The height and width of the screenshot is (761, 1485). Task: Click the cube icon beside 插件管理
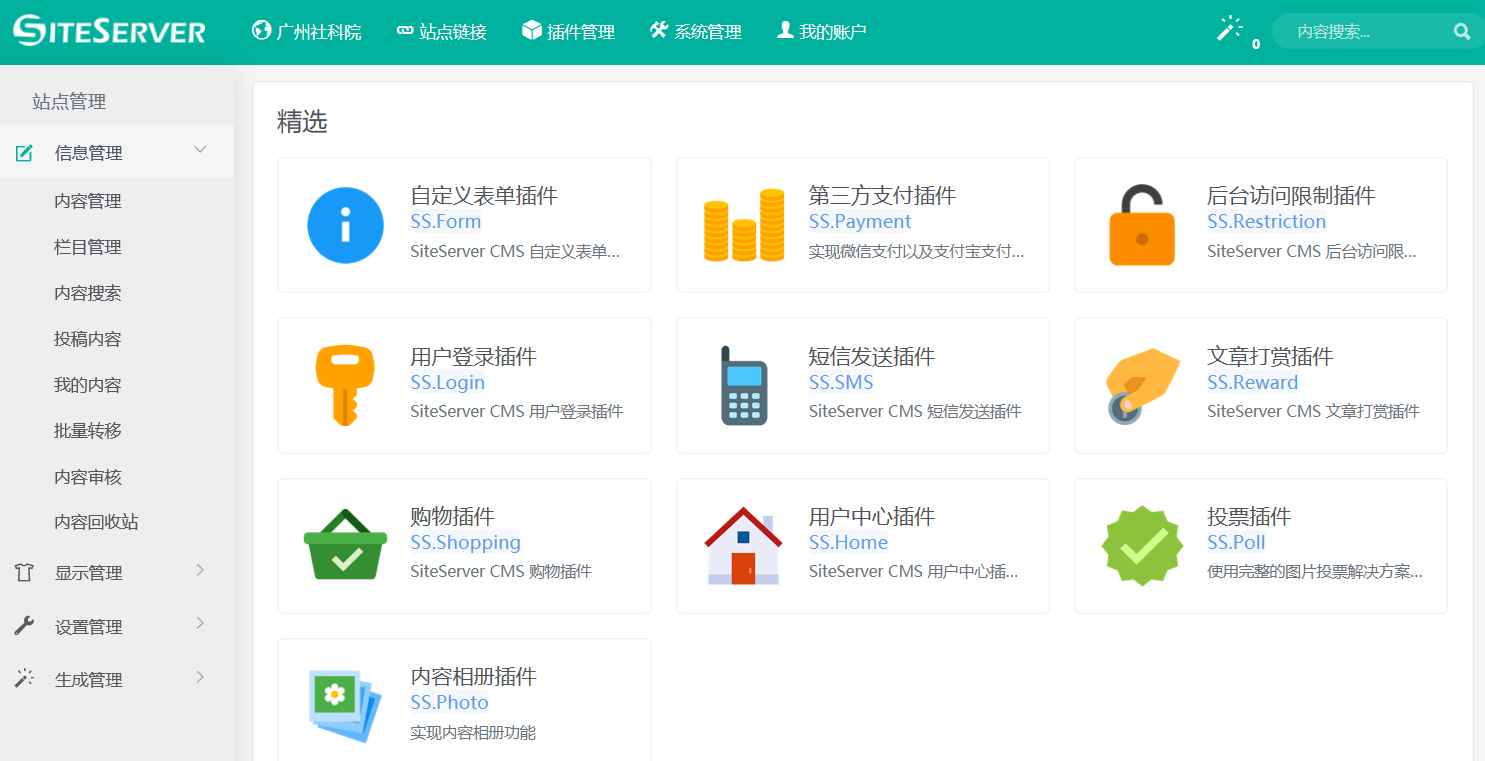pos(531,31)
